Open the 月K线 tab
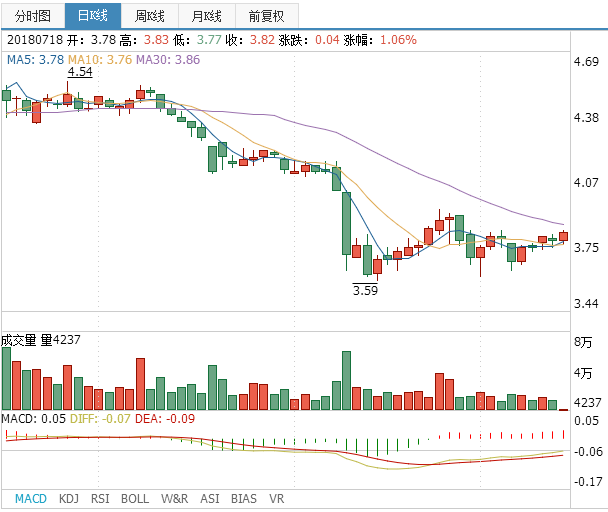Screen dimensions: 608x512 (x=207, y=16)
